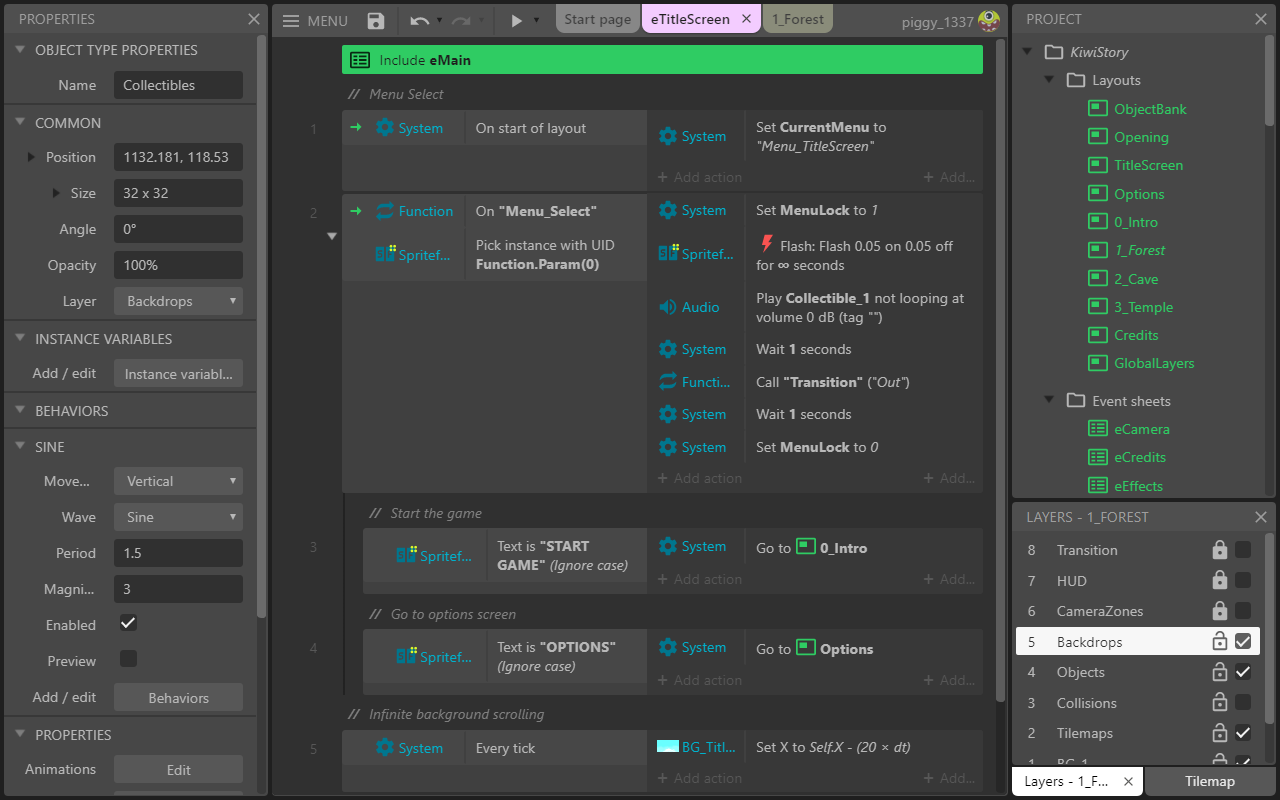Screen dimensions: 1280x800
Task: Click the Audio speaker icon in event 2
Action: [668, 306]
